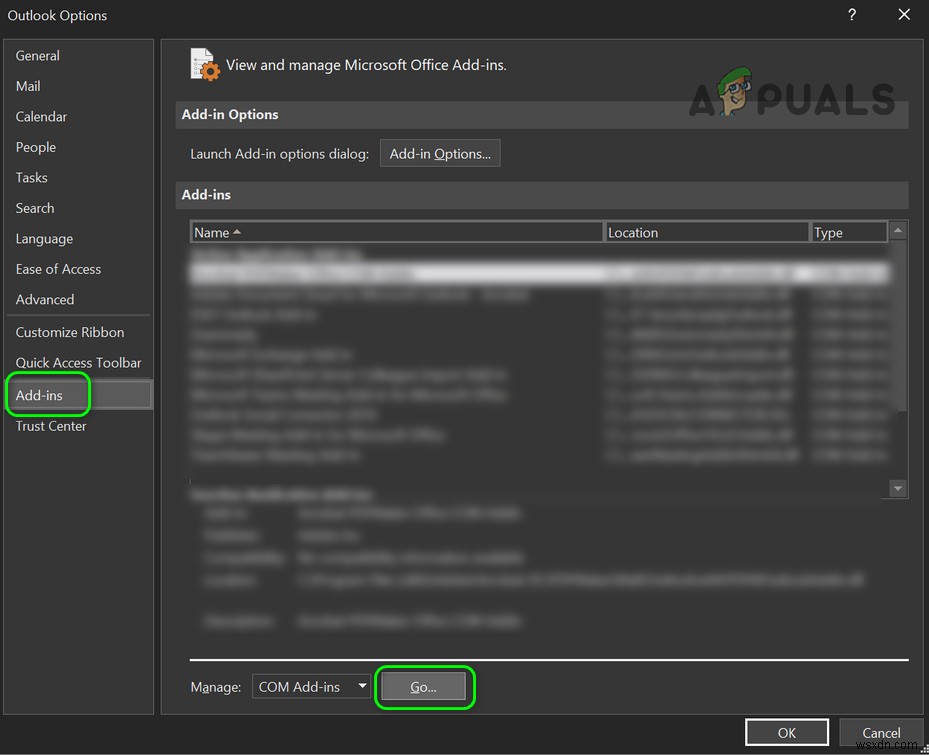This screenshot has height=755, width=929.
Task: Open the General options category
Action: [37, 56]
